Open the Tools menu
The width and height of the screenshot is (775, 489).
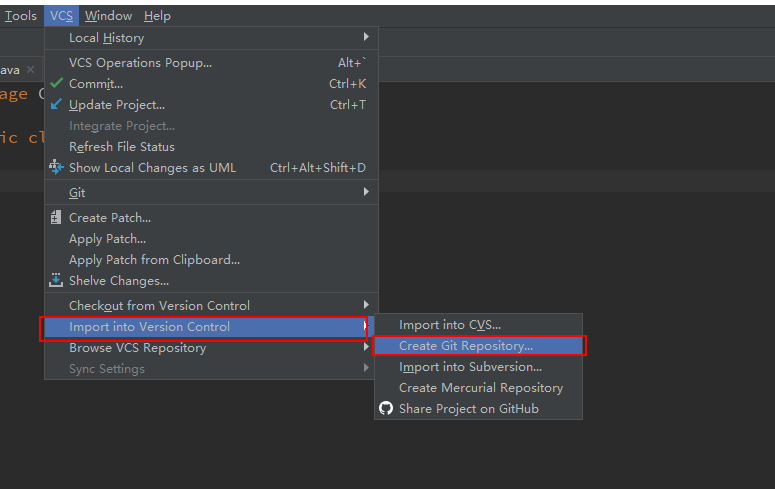click(x=20, y=16)
